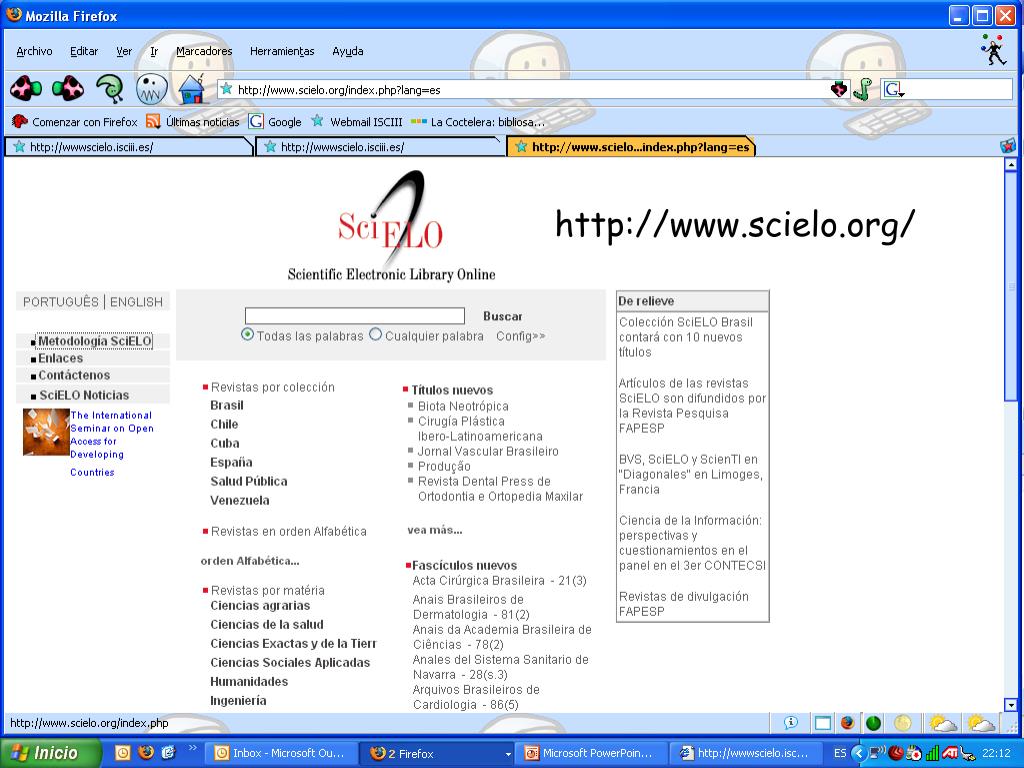This screenshot has height=768, width=1024.
Task: Open the 2 Firefox taskbar group dropdown
Action: click(508, 754)
